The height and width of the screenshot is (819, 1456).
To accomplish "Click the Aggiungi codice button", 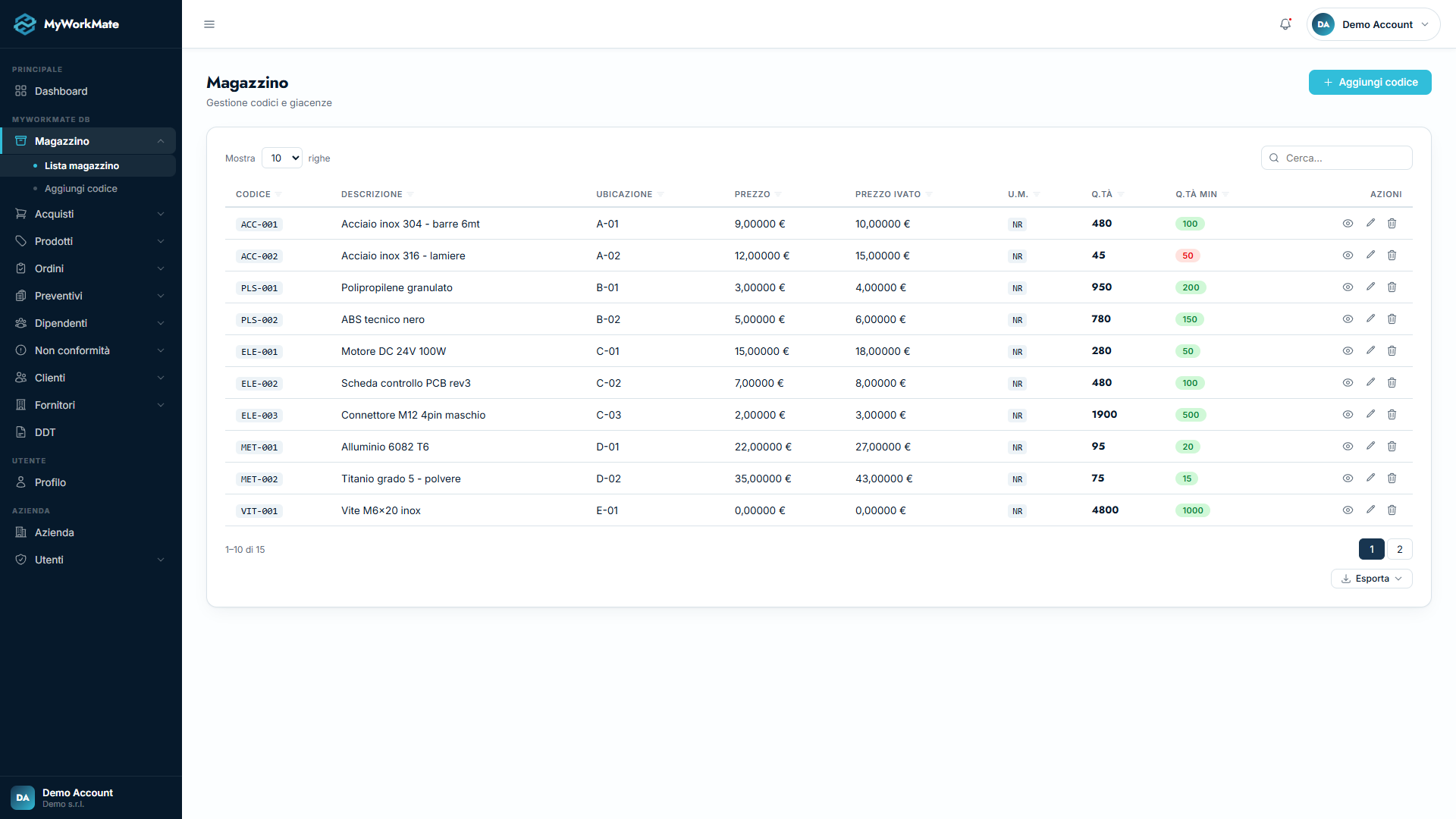I will pyautogui.click(x=1370, y=82).
